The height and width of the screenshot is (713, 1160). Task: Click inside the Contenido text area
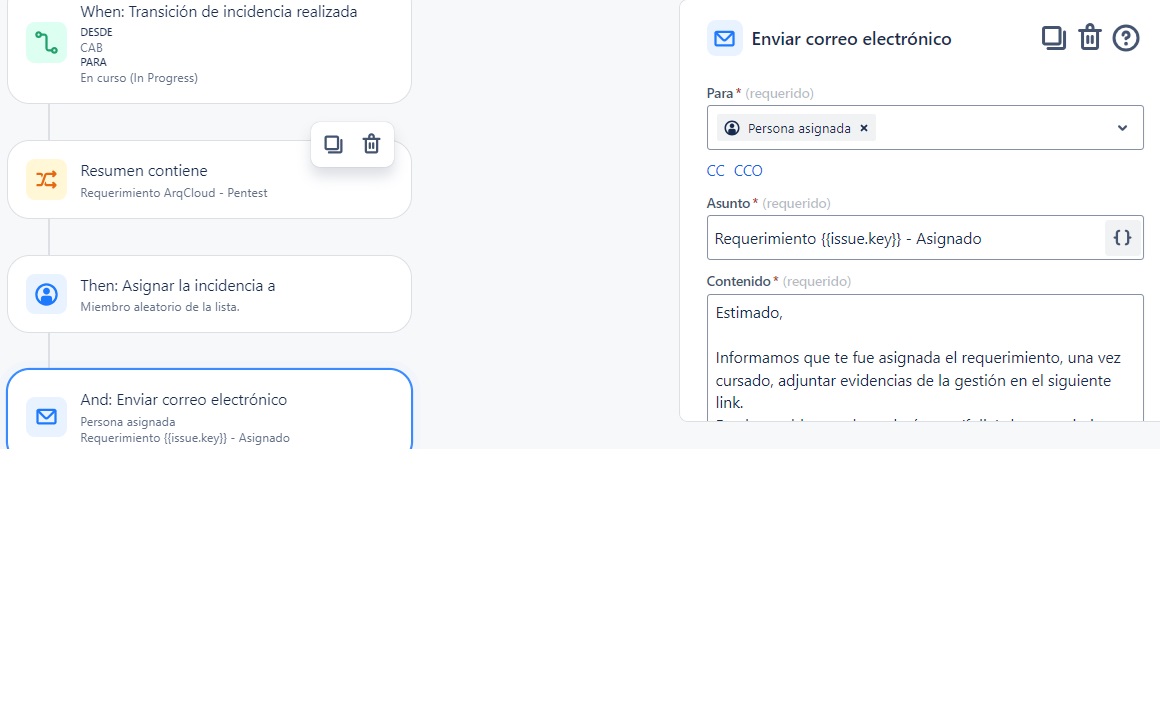click(x=925, y=358)
